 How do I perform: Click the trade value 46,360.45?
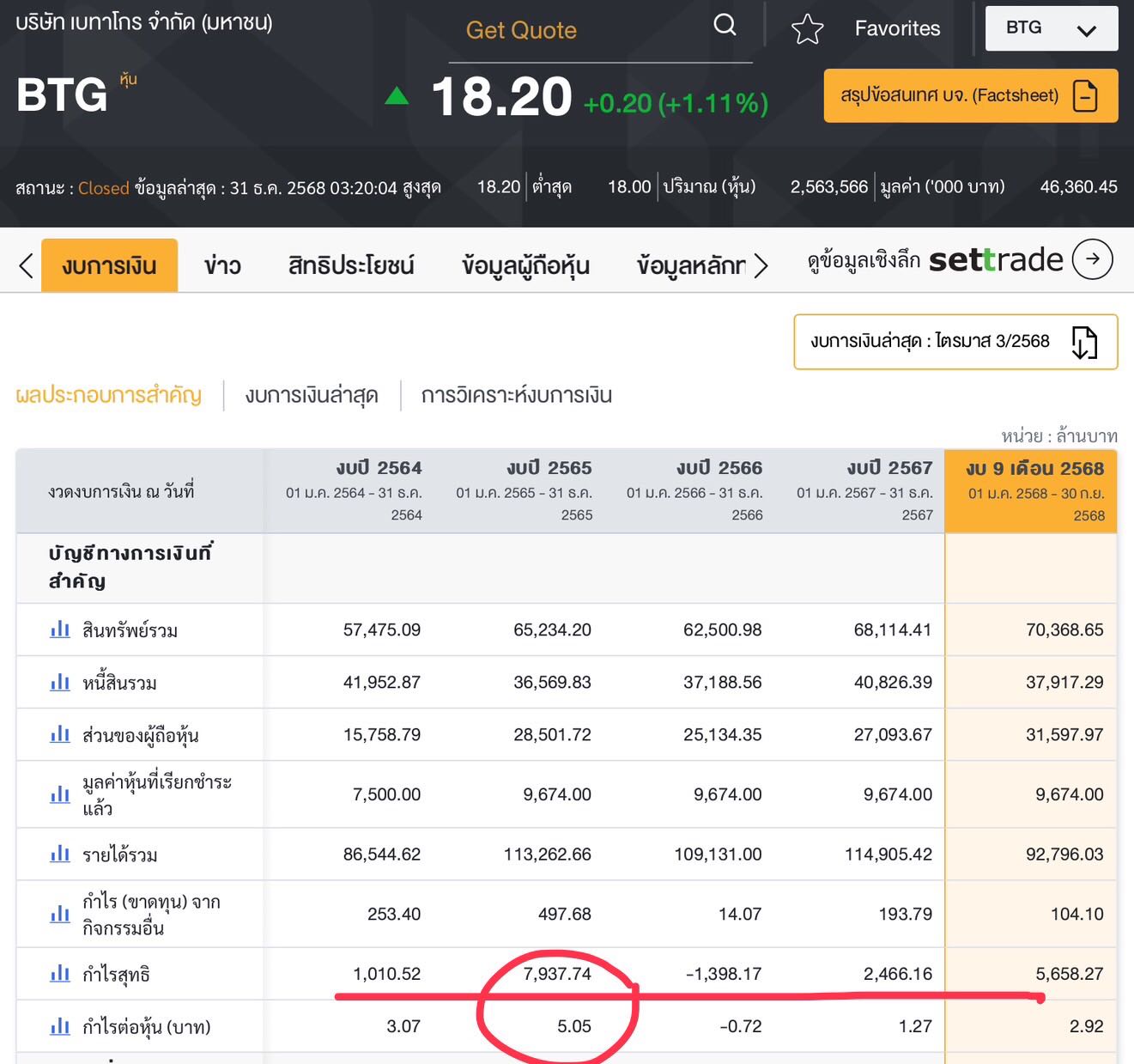[x=1078, y=186]
